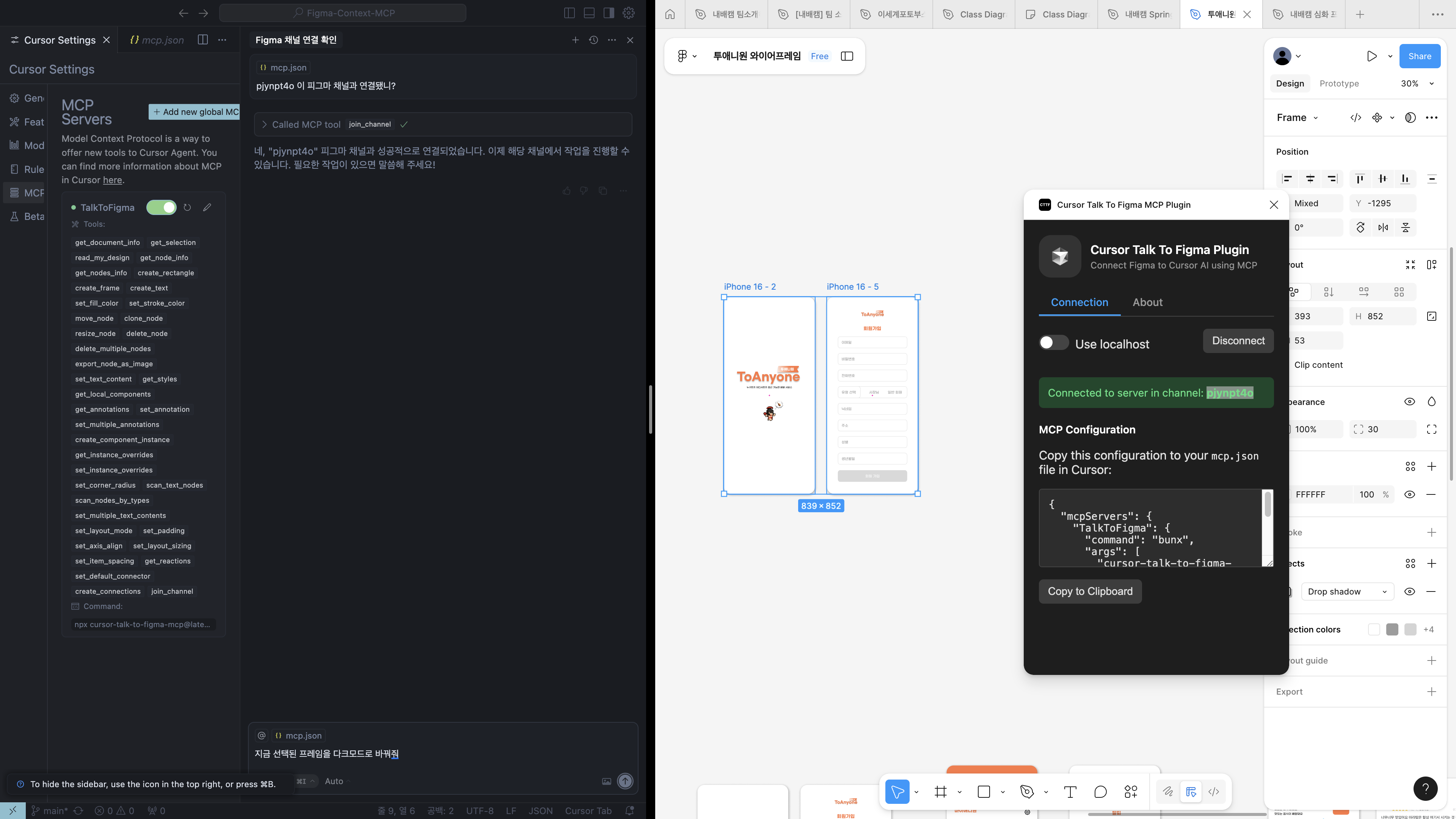Edit the TalkToFigma server with pencil icon
Image resolution: width=1456 pixels, height=819 pixels.
(207, 207)
